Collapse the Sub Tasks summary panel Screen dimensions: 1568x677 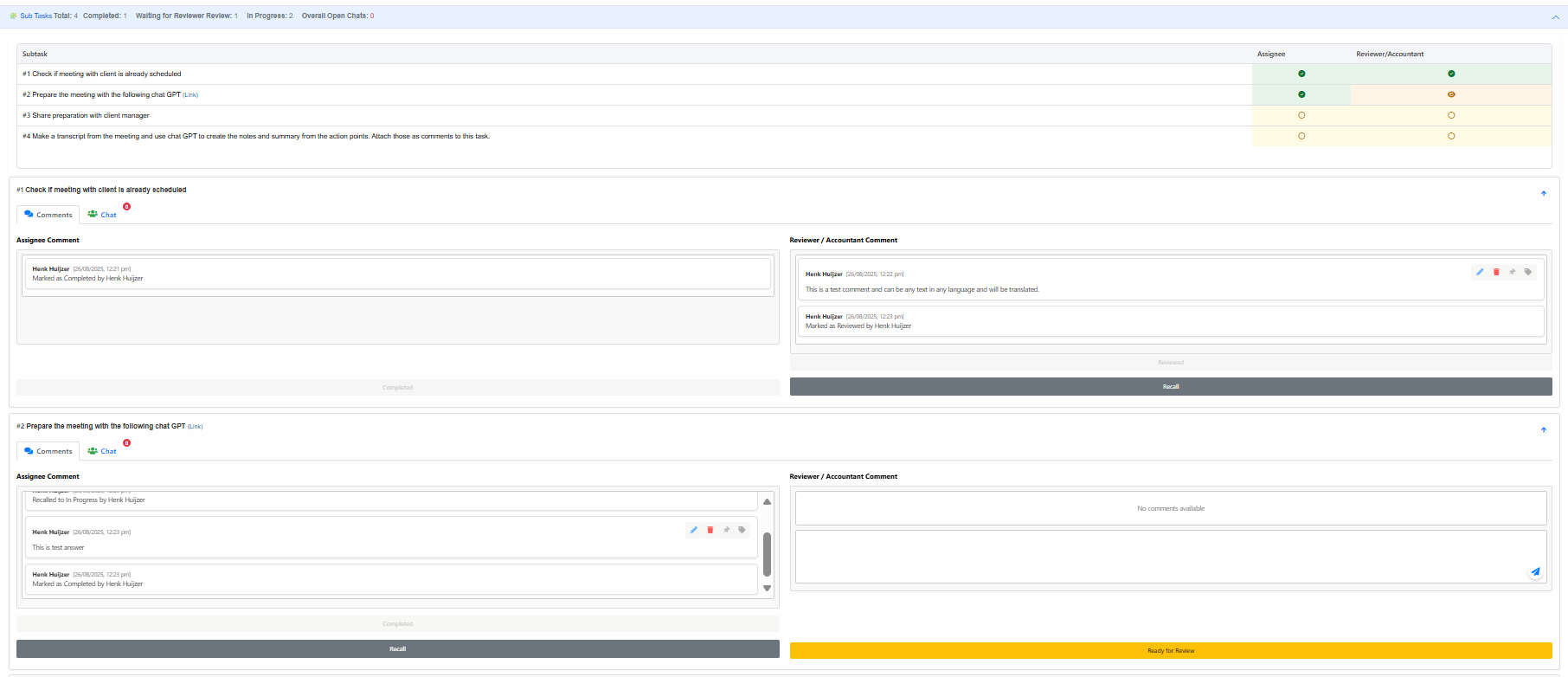point(1555,16)
